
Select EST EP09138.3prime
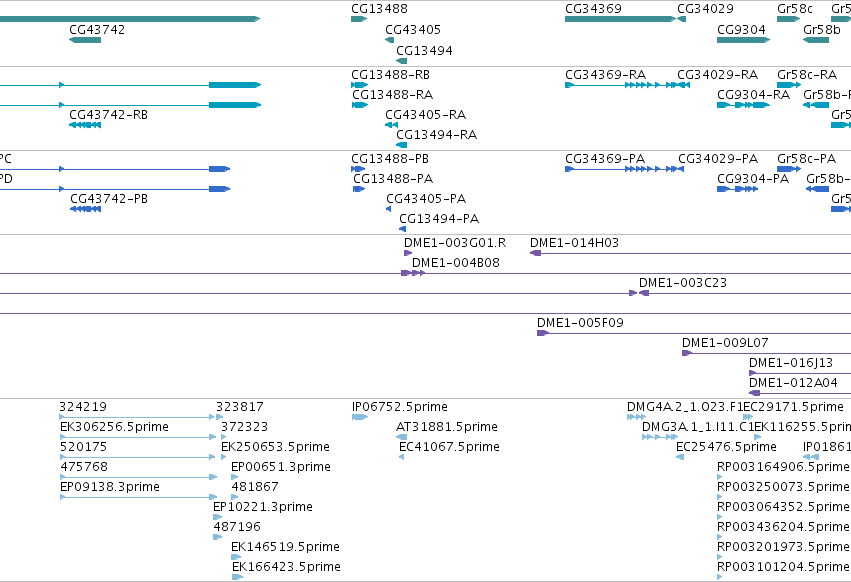tap(138, 497)
